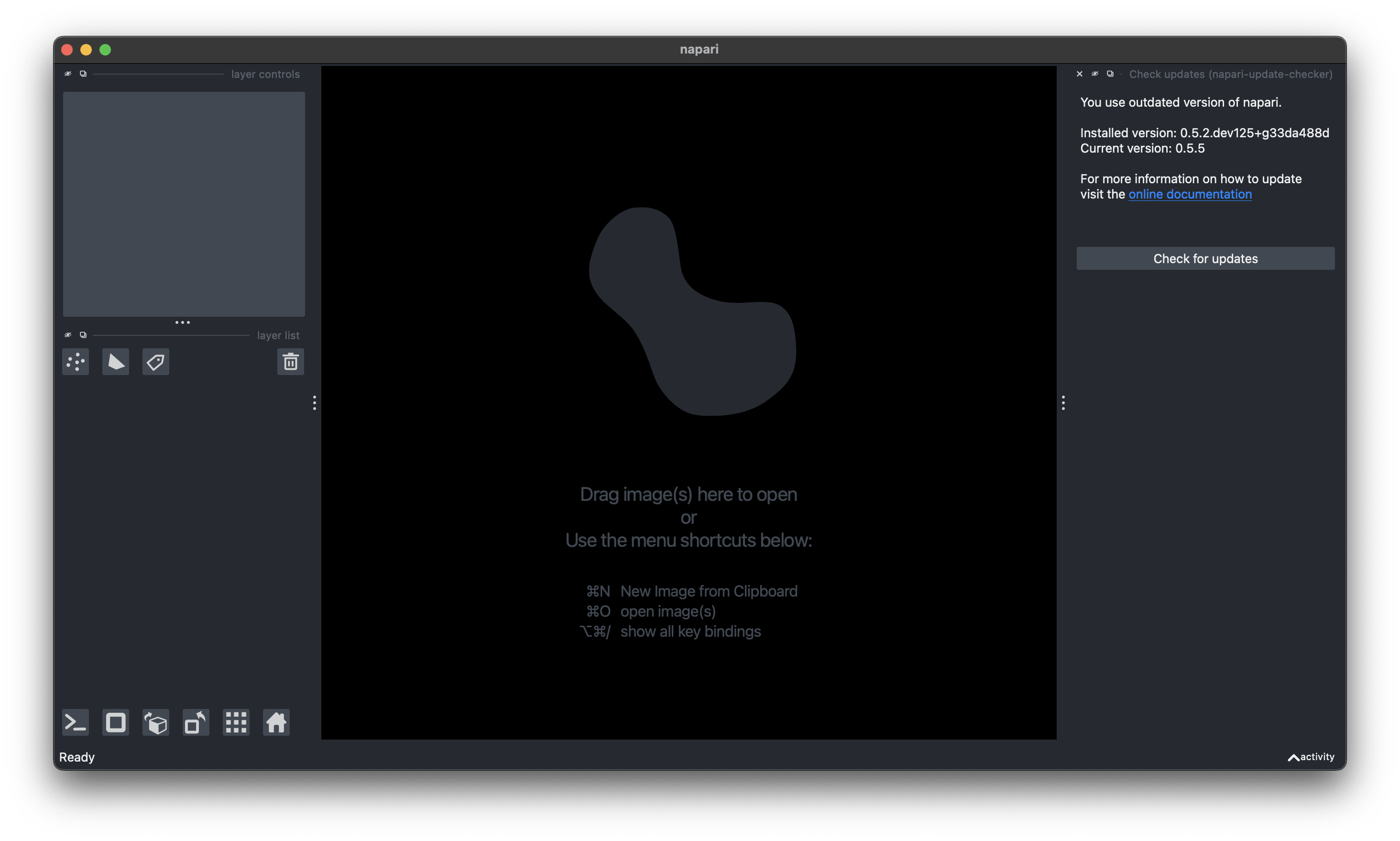Hide the layer controls panel
Screen dimensions: 1400x841
click(x=68, y=74)
